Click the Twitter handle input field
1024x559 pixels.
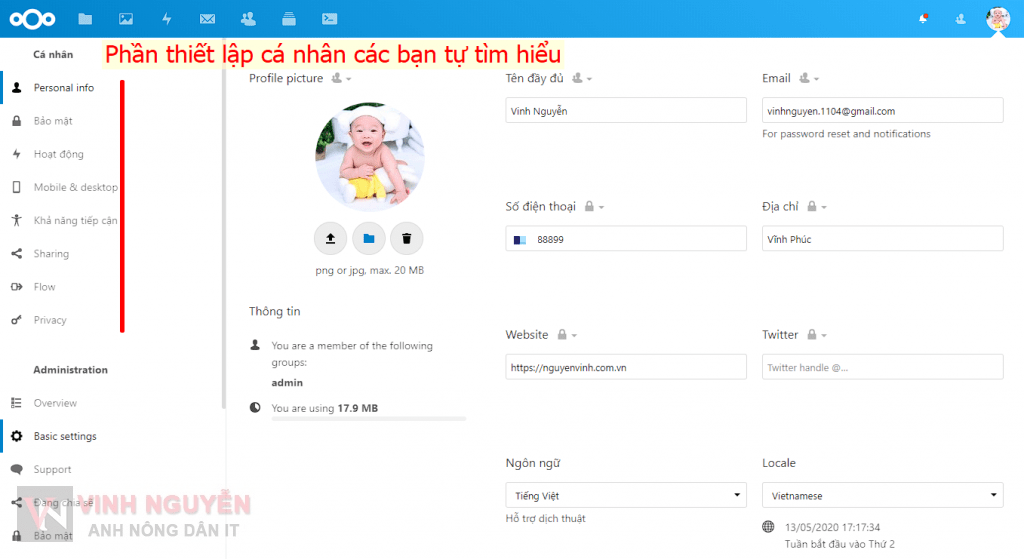tap(883, 368)
